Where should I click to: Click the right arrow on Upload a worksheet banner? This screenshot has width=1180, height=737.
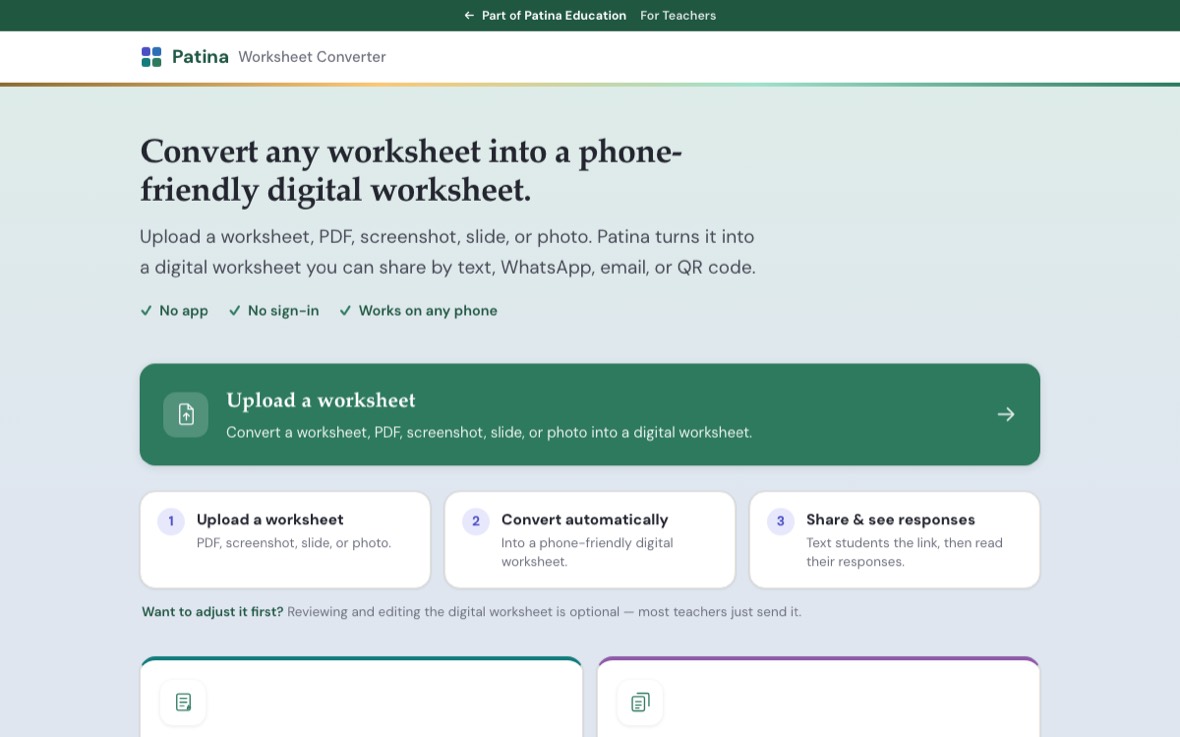[1006, 414]
